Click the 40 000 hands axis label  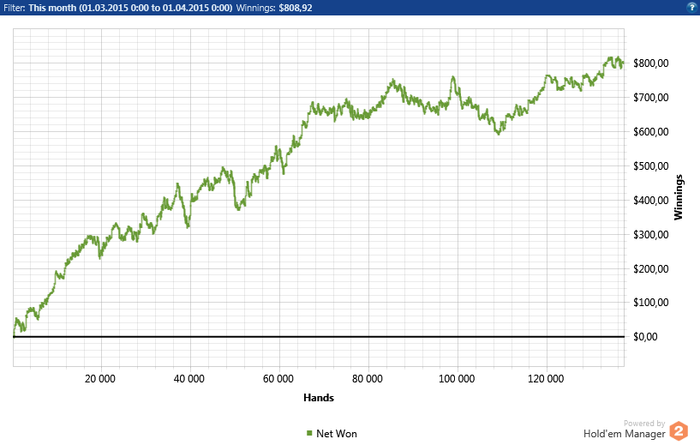coord(189,379)
